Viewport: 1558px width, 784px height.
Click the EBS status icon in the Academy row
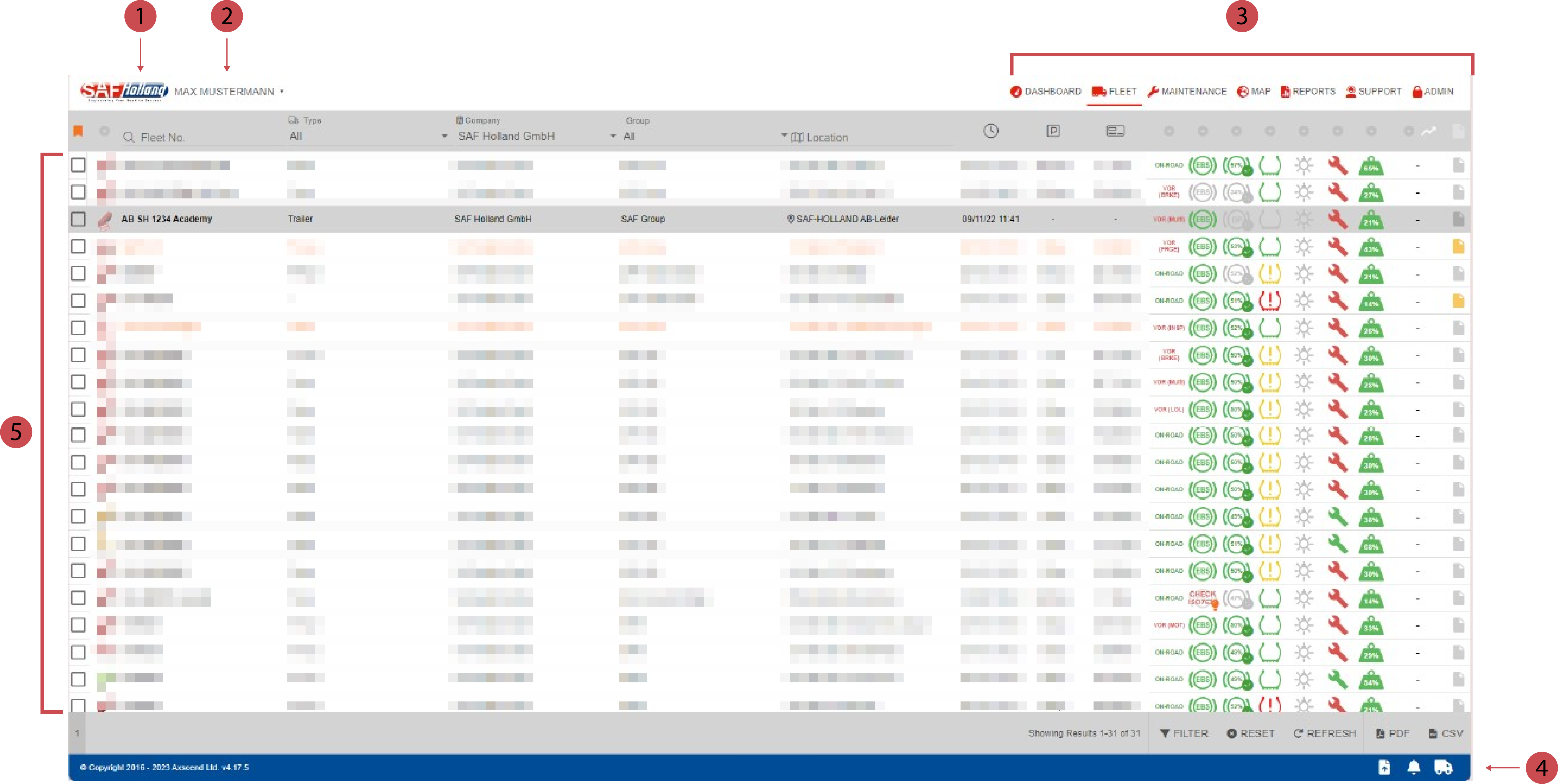pyautogui.click(x=1202, y=219)
